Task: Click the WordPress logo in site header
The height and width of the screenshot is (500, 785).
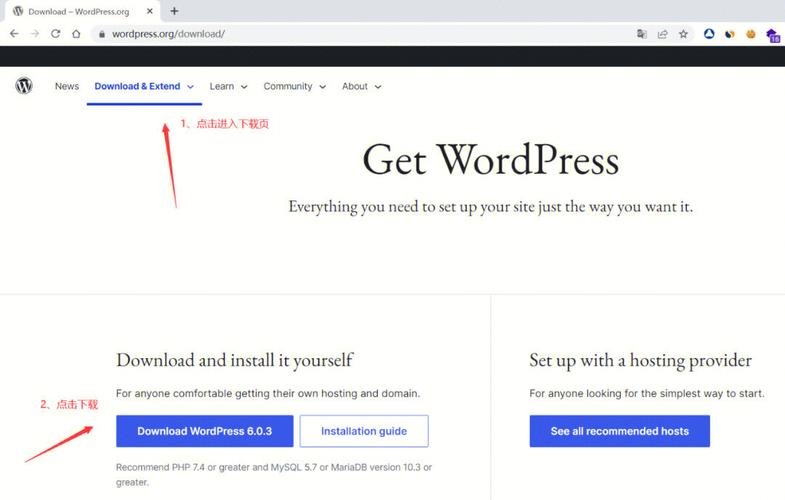Action: [x=24, y=86]
